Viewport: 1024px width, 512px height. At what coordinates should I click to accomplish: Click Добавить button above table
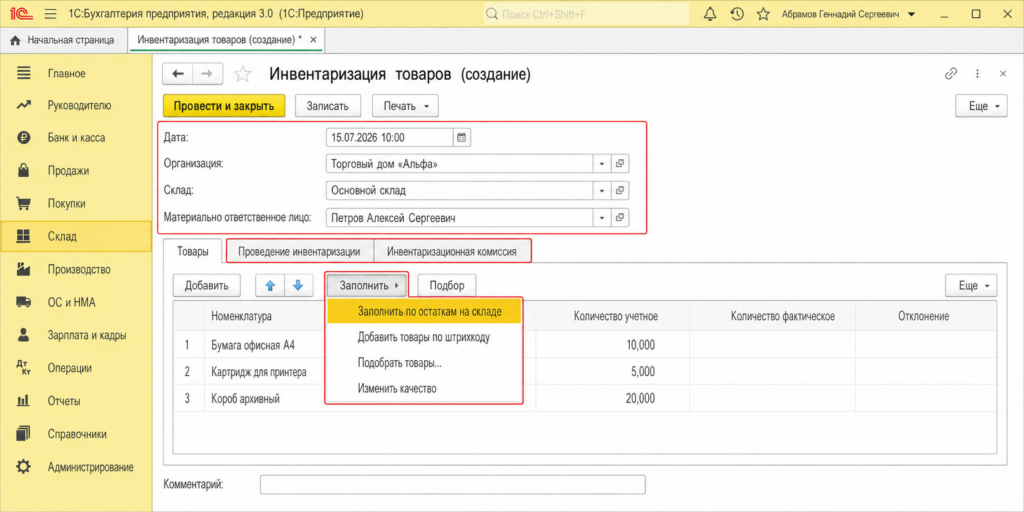206,285
